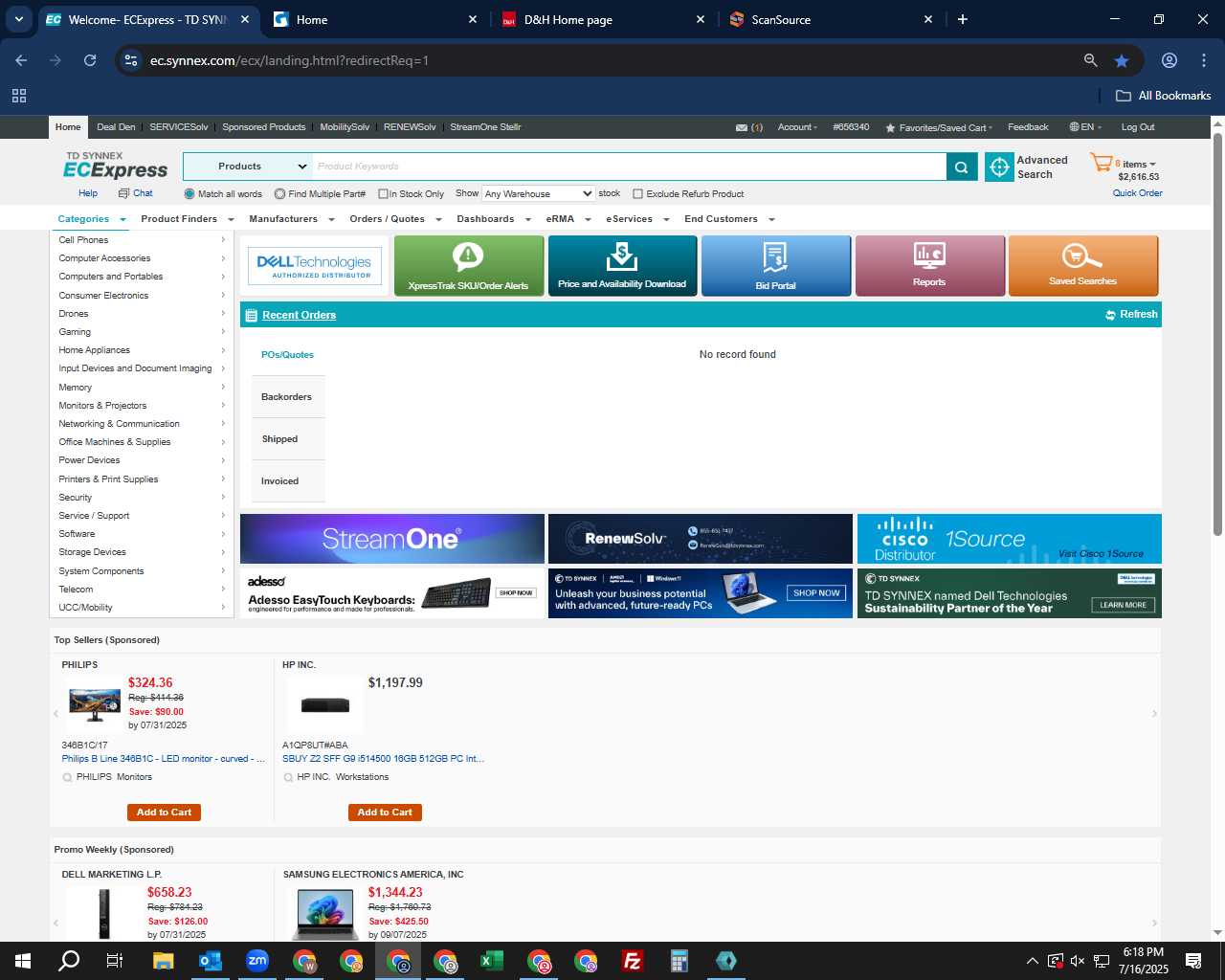Enable In Stock Only checkbox
Viewport: 1225px width, 980px height.
pyautogui.click(x=383, y=194)
